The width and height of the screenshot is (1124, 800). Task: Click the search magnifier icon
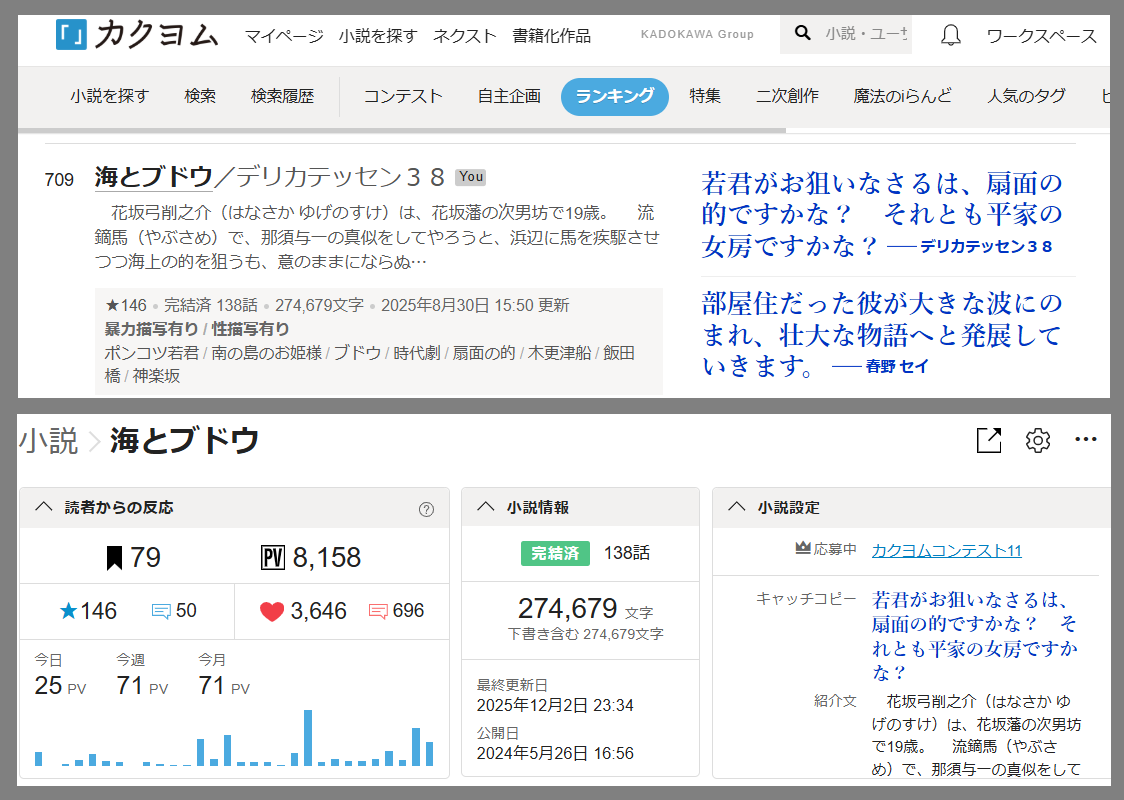click(x=802, y=34)
